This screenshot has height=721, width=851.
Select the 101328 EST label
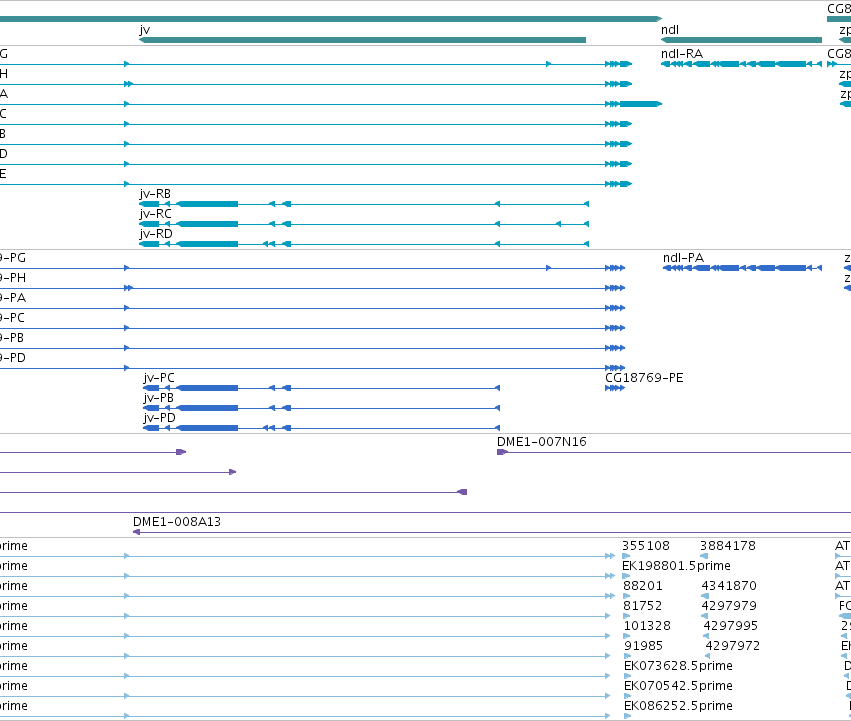pyautogui.click(x=647, y=626)
